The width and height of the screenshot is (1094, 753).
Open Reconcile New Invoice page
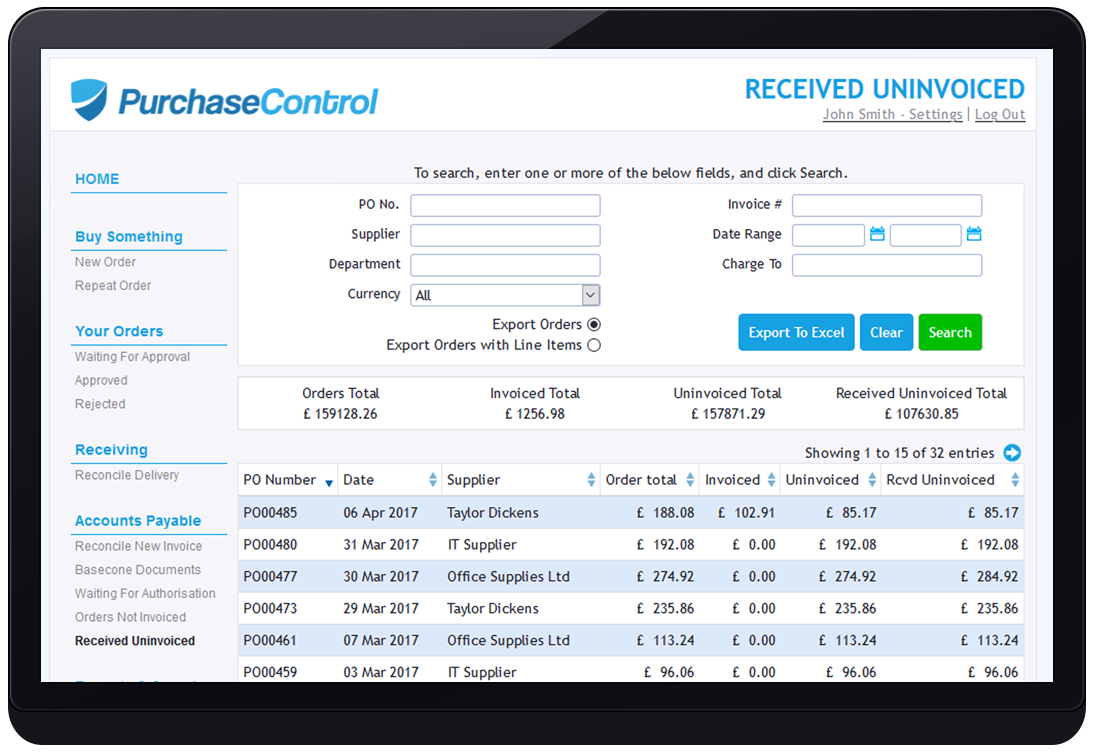pos(139,547)
